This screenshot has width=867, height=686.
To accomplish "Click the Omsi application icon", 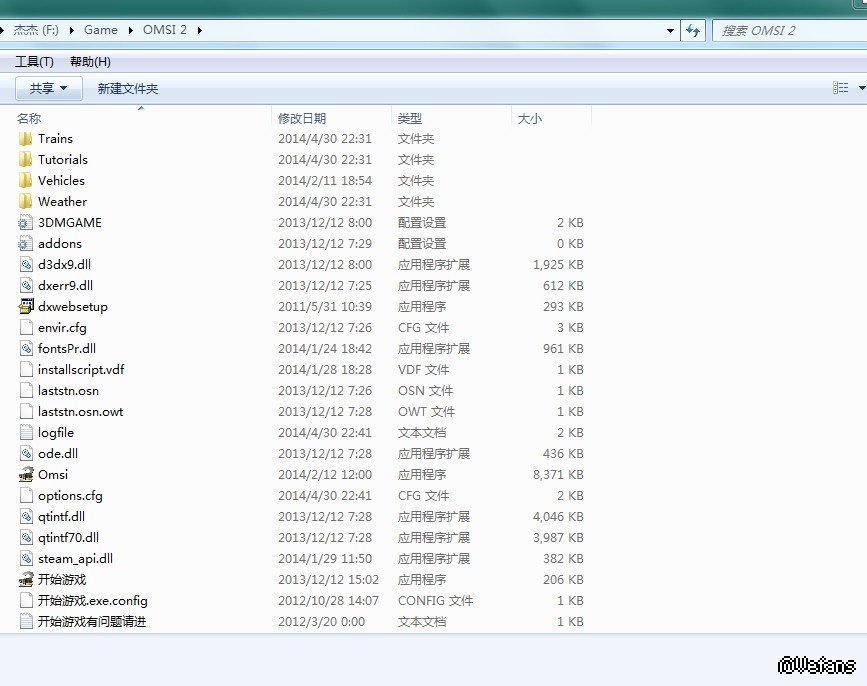I will [x=26, y=474].
